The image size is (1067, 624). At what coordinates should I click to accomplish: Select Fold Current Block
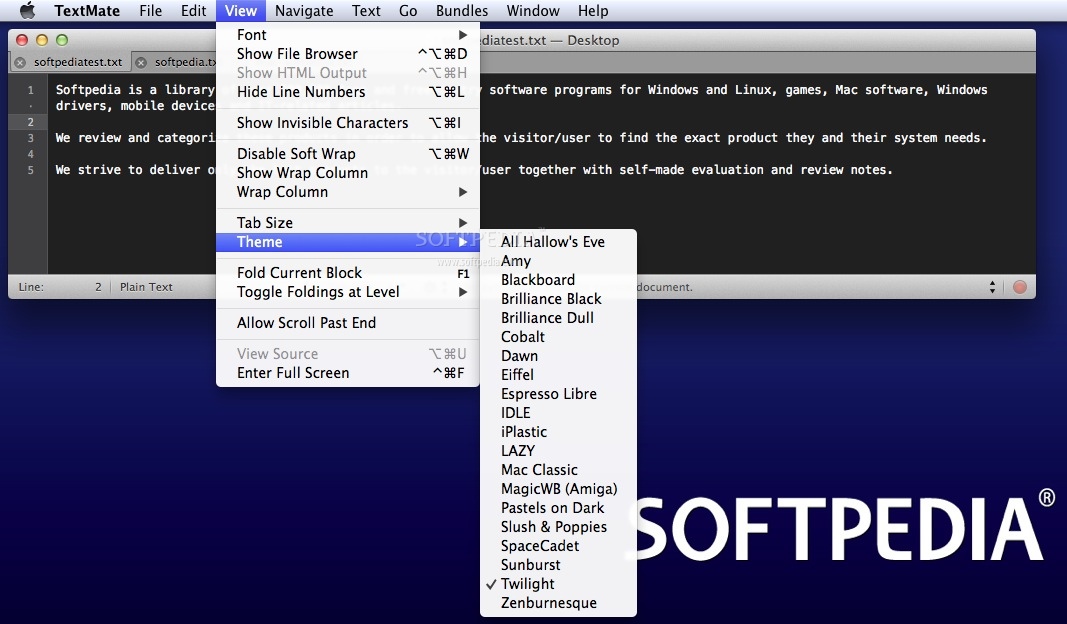click(348, 273)
